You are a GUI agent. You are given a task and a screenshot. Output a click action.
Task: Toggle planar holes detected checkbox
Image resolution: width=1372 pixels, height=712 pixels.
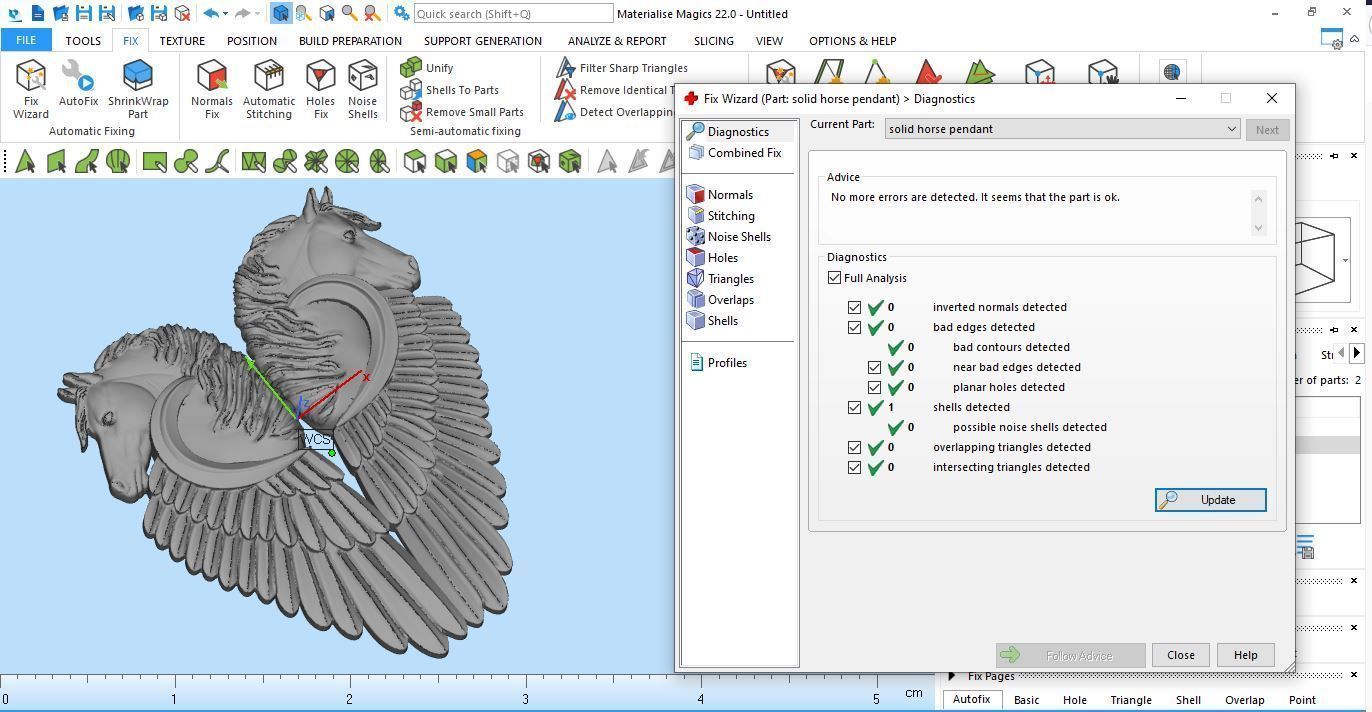[x=875, y=387]
